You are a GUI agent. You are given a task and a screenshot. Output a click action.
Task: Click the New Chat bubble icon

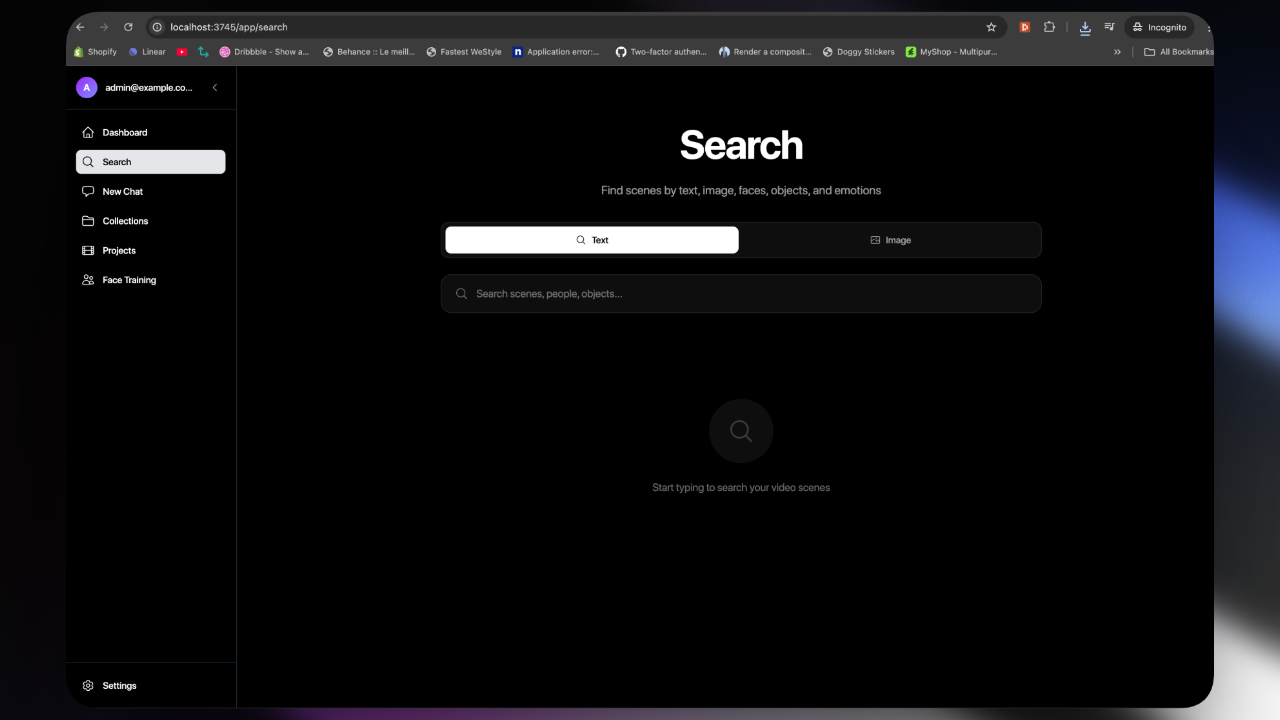(88, 191)
